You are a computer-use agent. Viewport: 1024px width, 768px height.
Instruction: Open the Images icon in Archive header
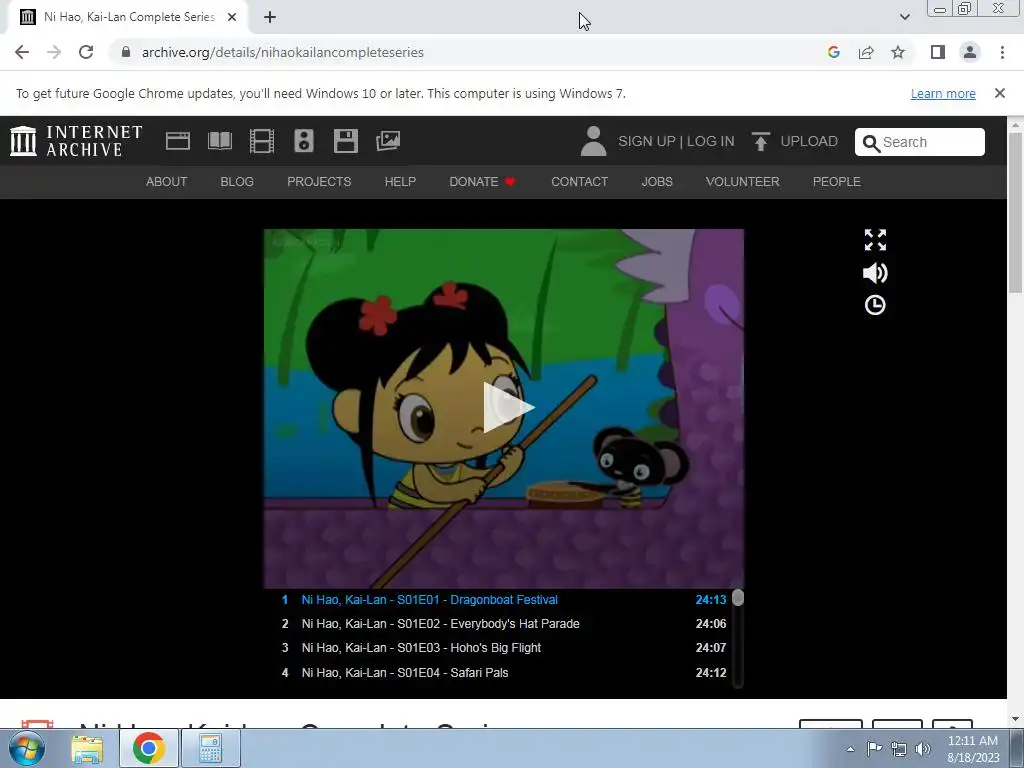pyautogui.click(x=388, y=141)
